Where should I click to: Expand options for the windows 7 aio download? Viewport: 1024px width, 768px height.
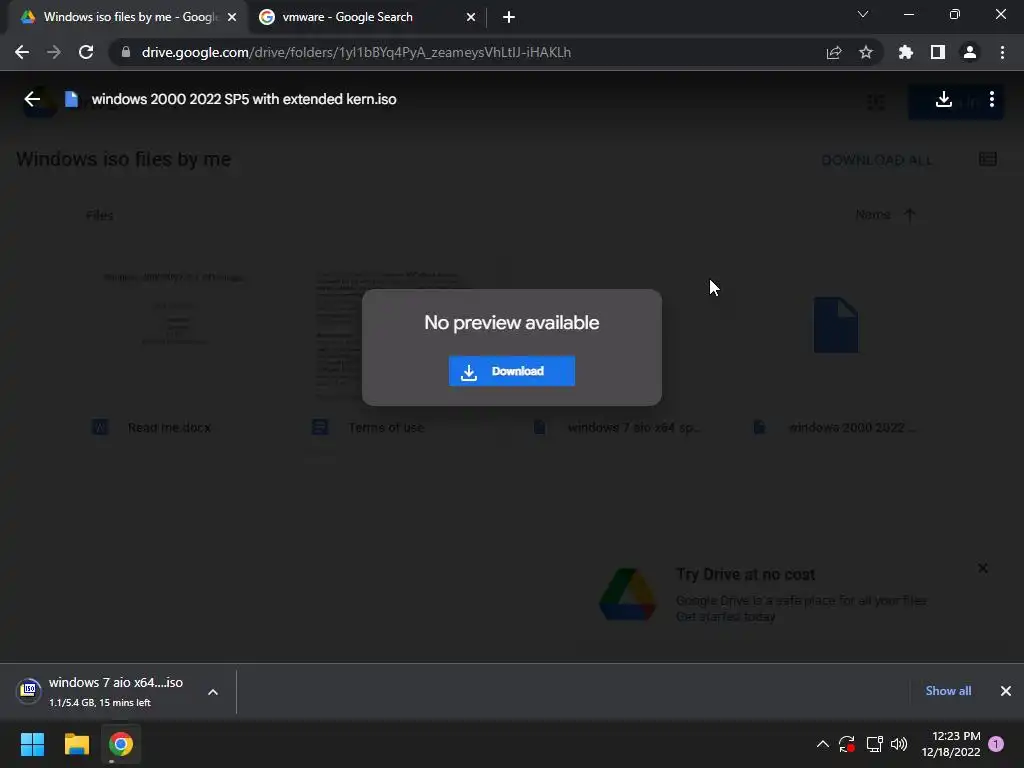[x=213, y=692]
